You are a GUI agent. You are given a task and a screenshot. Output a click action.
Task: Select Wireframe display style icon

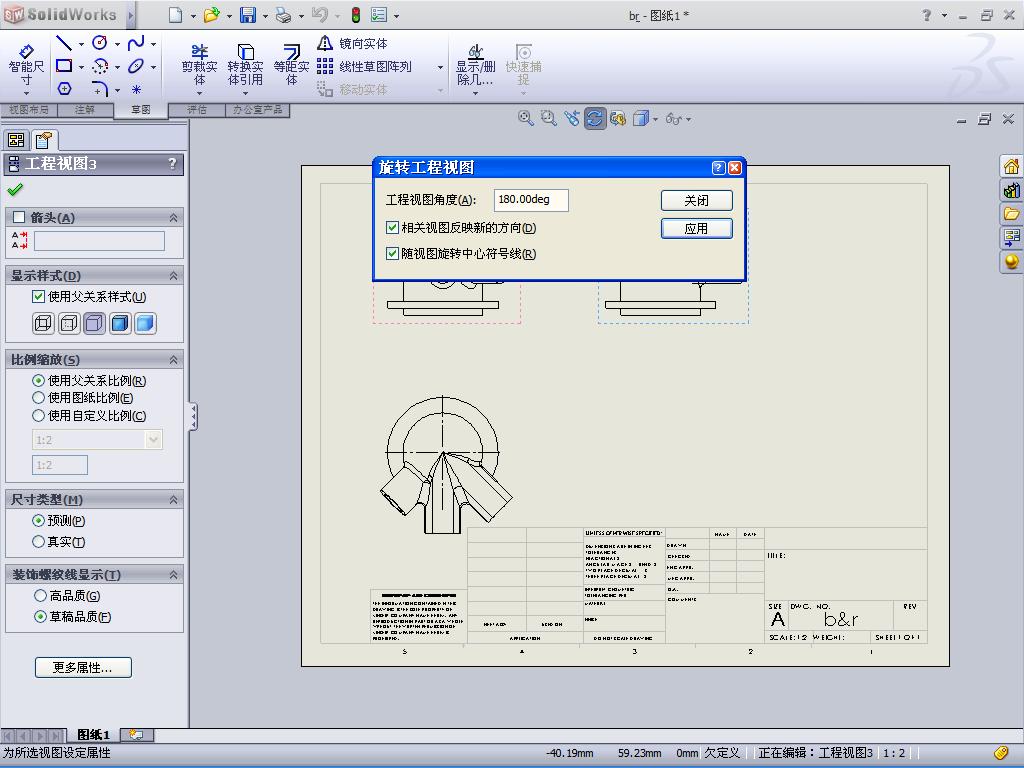43,323
